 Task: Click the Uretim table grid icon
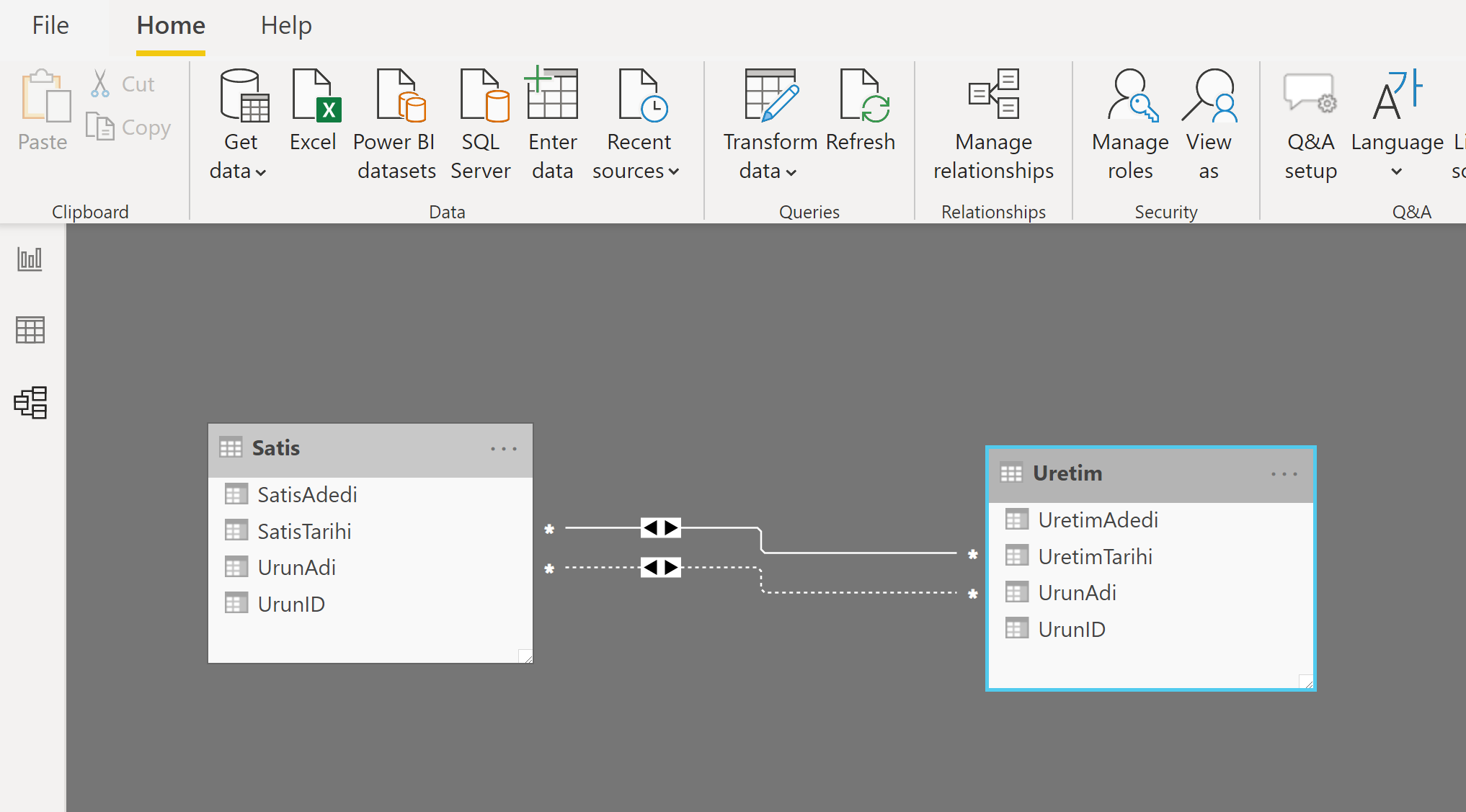pyautogui.click(x=1011, y=473)
